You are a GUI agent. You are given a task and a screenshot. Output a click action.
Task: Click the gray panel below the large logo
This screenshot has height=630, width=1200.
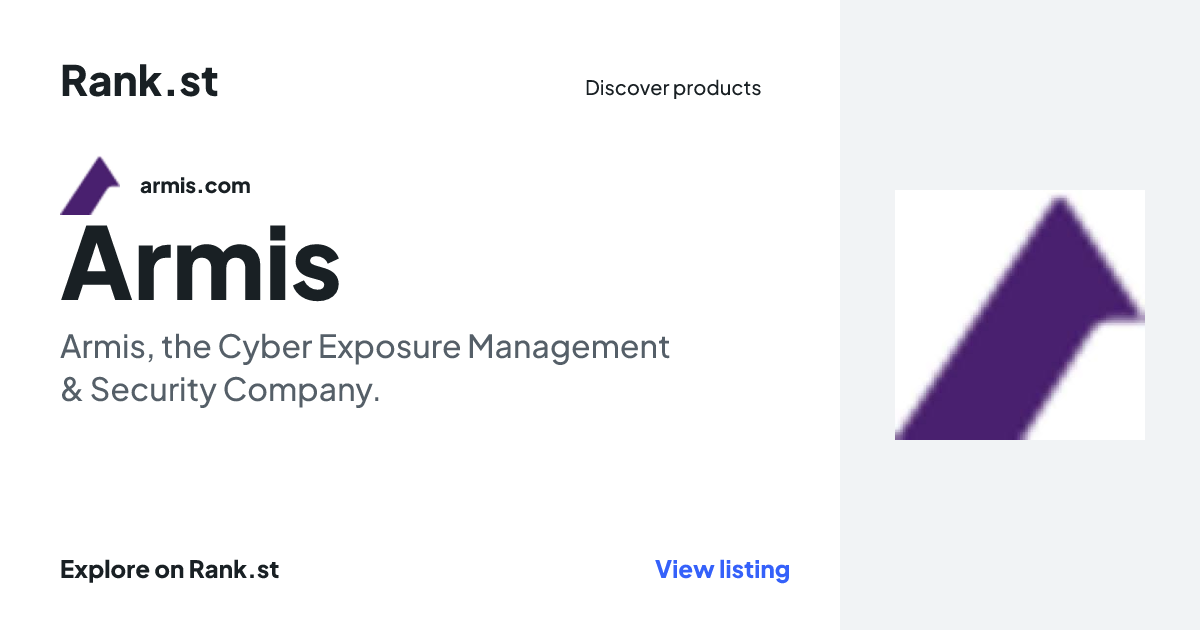point(1020,535)
